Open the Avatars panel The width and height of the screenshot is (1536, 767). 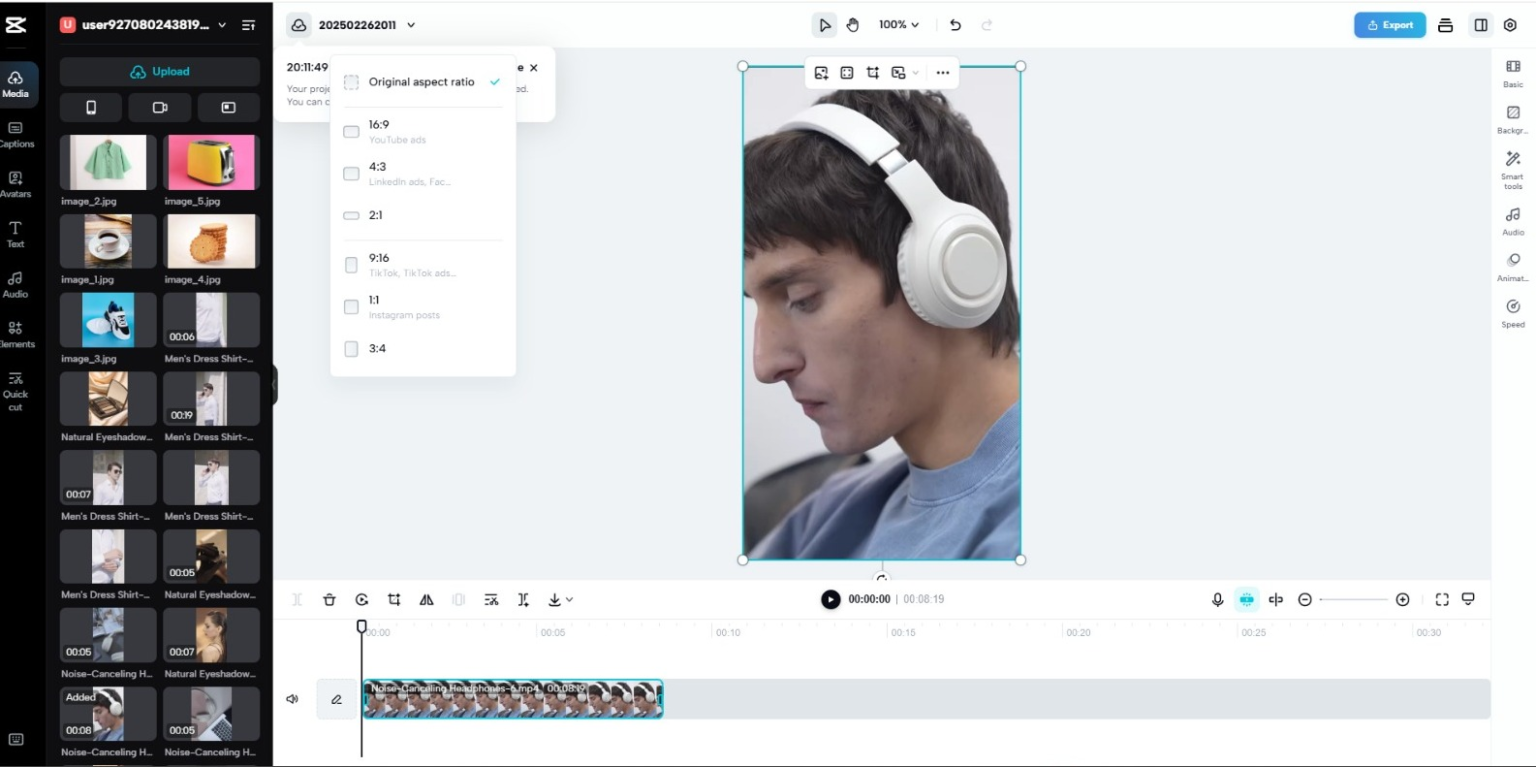[x=15, y=185]
